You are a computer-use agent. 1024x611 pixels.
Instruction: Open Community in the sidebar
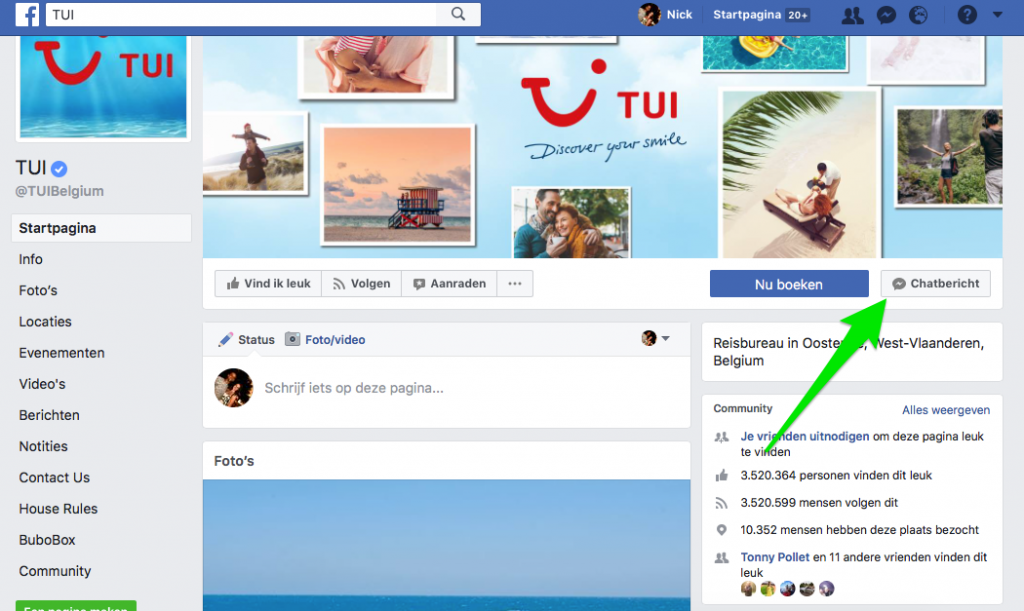55,571
